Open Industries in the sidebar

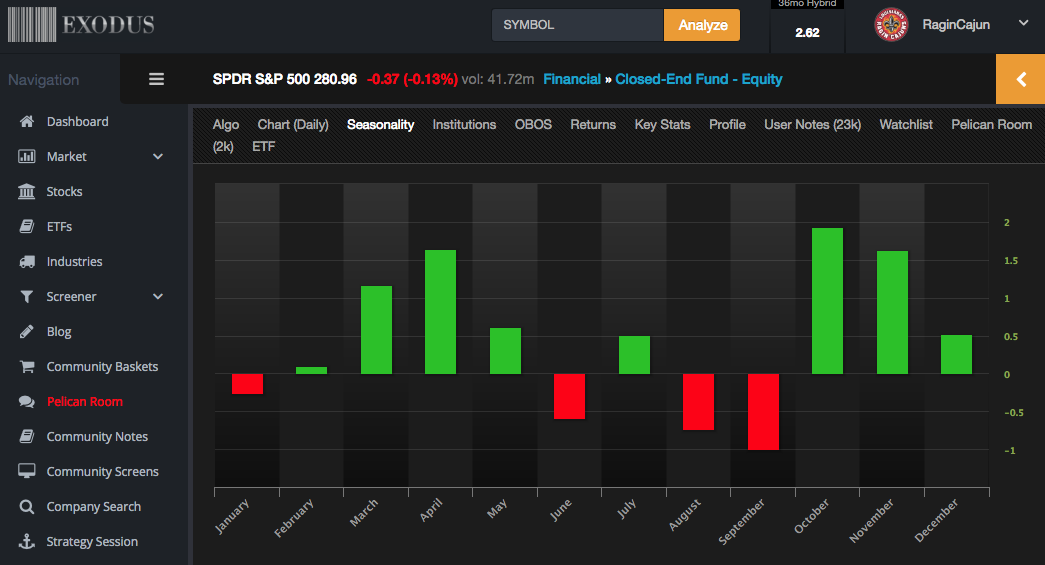75,262
